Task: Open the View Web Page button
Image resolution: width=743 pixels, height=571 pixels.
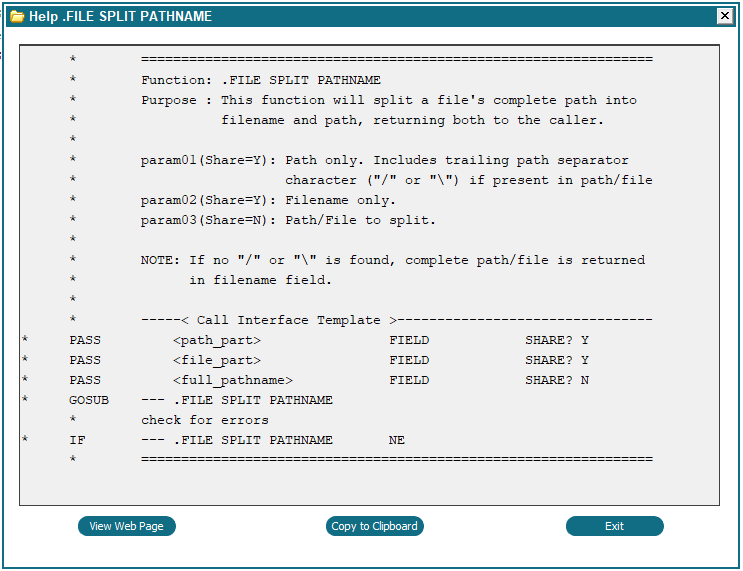Action: coord(127,526)
